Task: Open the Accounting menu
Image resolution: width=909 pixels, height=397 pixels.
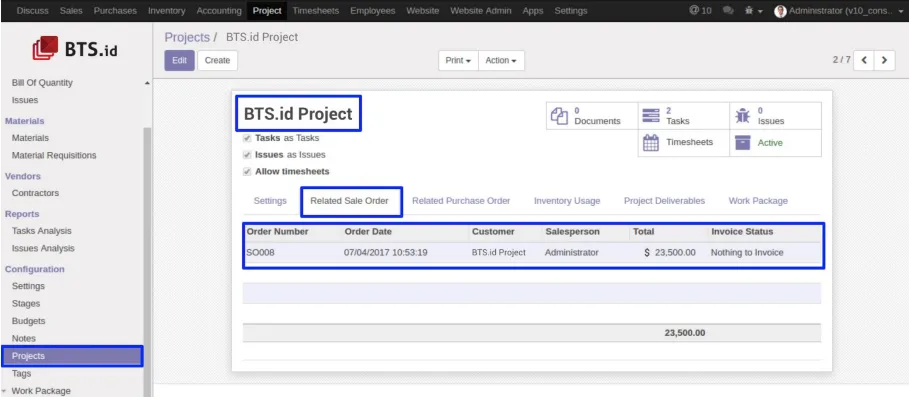Action: (219, 10)
